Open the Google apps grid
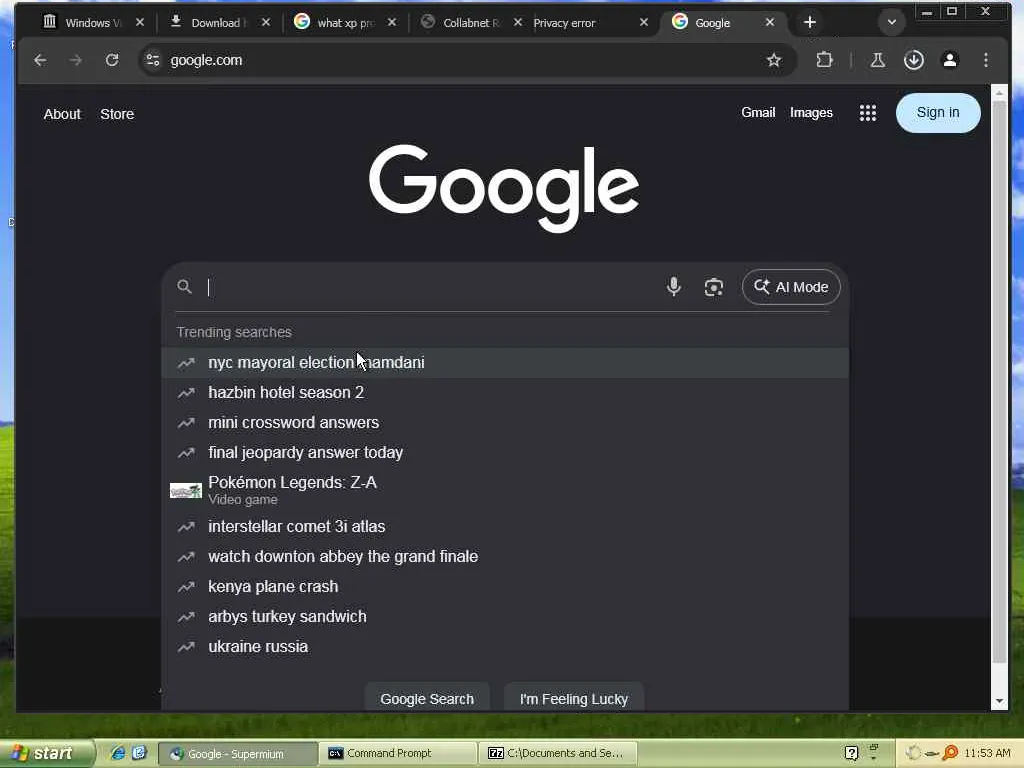This screenshot has width=1024, height=768. point(867,113)
